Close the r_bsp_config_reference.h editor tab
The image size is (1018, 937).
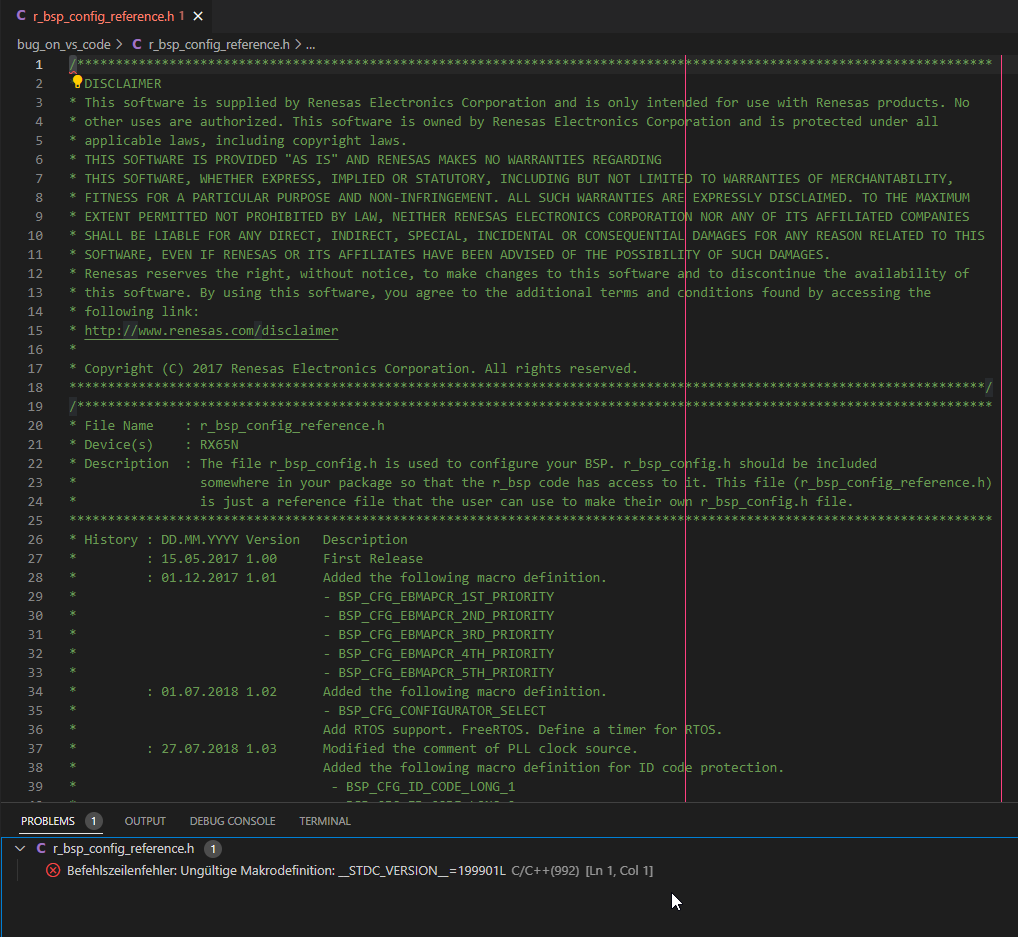pyautogui.click(x=196, y=16)
